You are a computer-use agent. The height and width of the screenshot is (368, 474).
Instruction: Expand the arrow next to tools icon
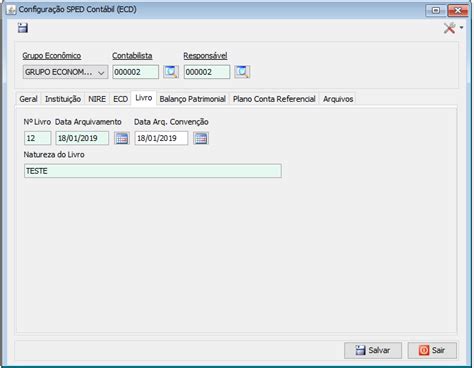click(x=461, y=28)
